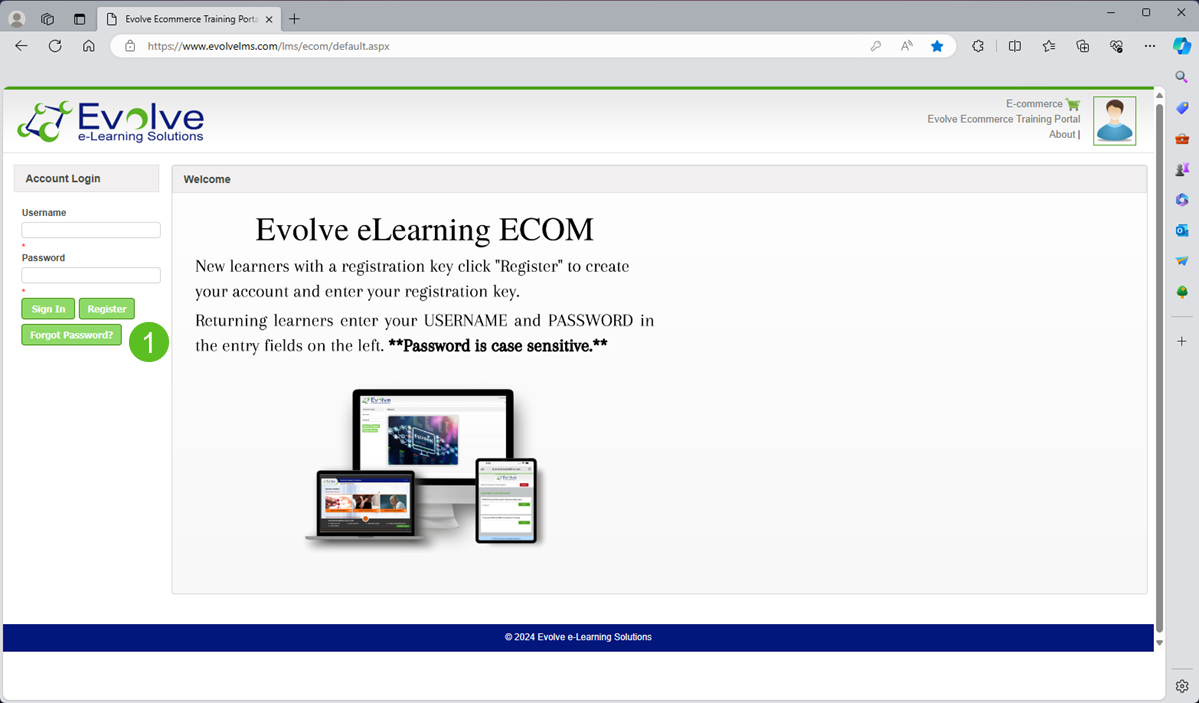Image resolution: width=1199 pixels, height=703 pixels.
Task: Open split screen view
Action: (1014, 45)
